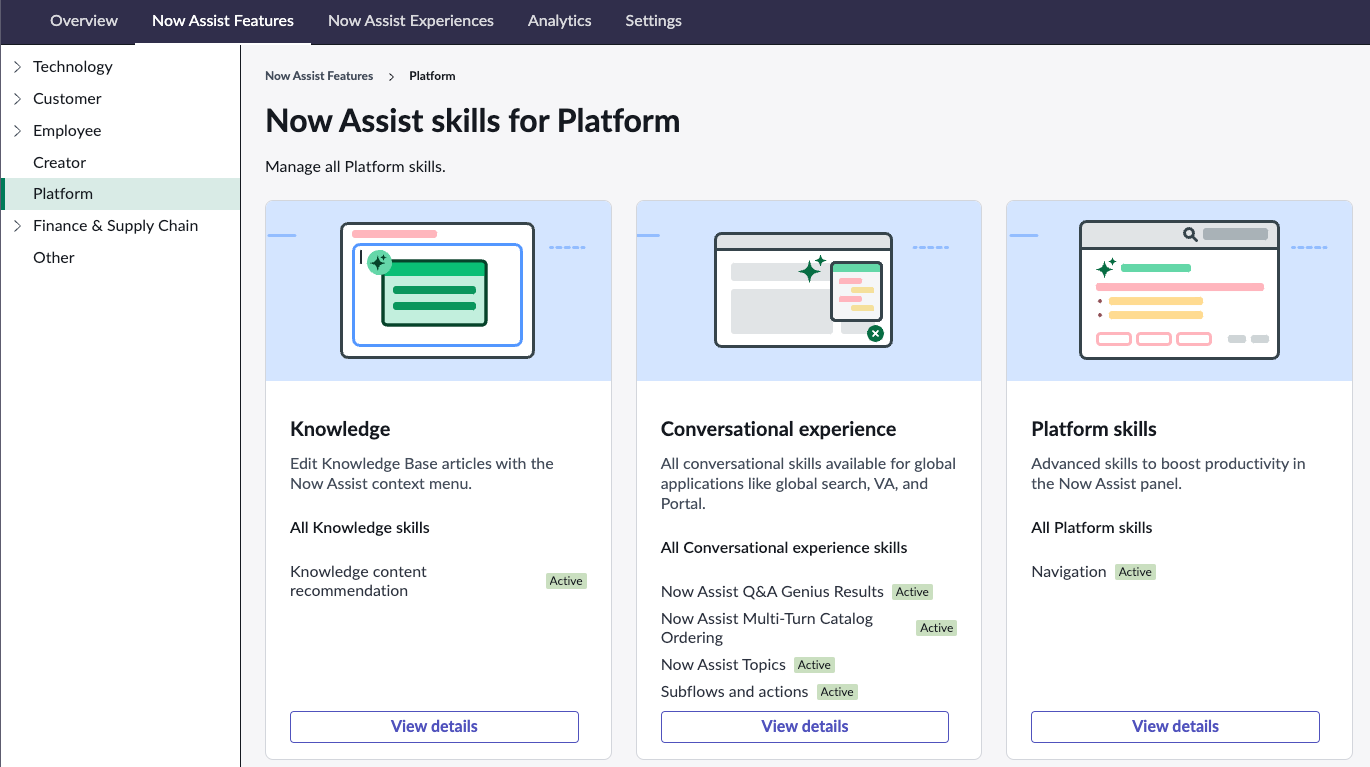This screenshot has width=1370, height=767.
Task: Expand the Technology tree chevron
Action: [x=17, y=67]
